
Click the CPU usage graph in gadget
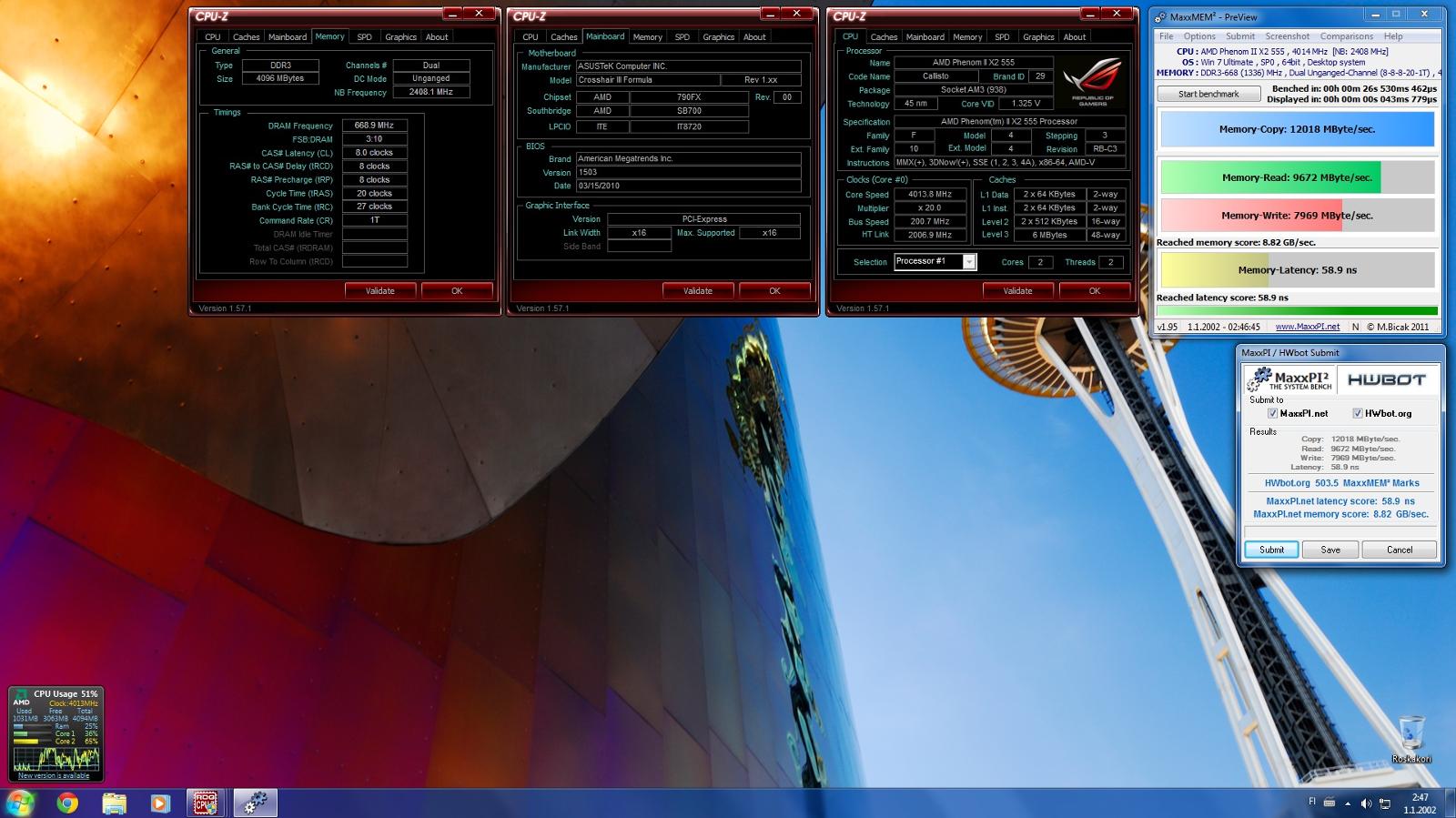pos(56,759)
